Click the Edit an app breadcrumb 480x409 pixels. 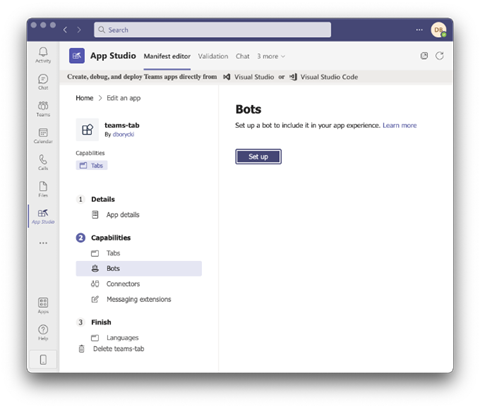tap(124, 98)
